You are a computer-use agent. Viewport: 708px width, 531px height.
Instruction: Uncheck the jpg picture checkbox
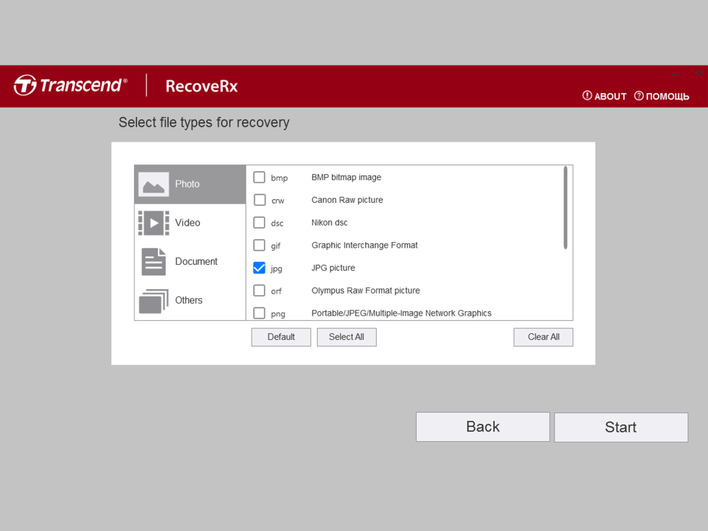(259, 268)
